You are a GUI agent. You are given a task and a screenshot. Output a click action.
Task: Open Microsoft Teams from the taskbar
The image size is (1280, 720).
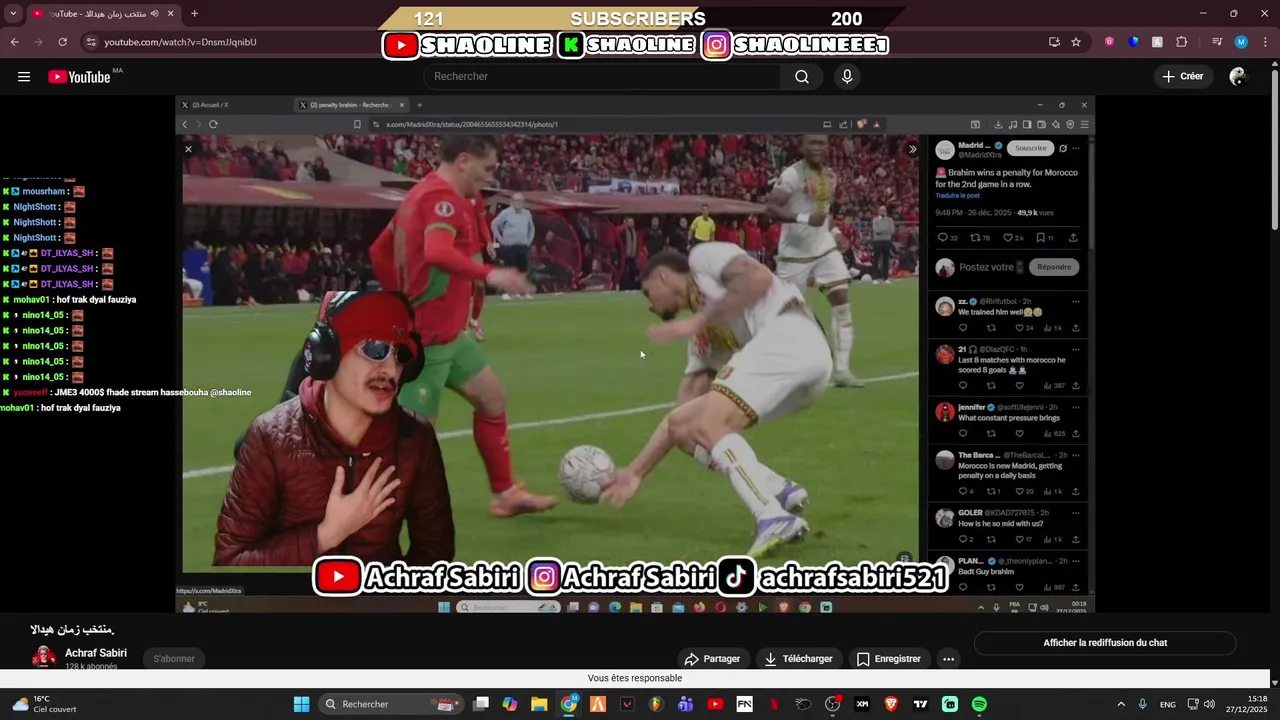pos(686,704)
